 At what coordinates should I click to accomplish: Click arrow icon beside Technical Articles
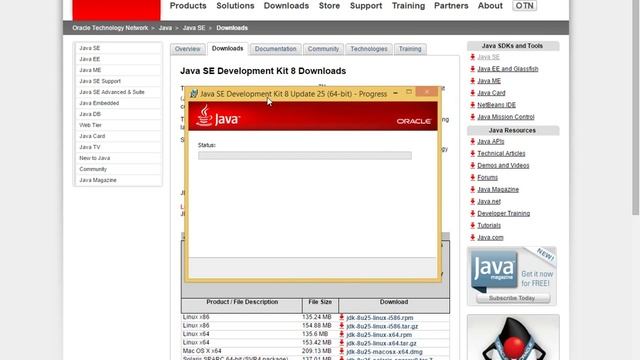coord(472,153)
